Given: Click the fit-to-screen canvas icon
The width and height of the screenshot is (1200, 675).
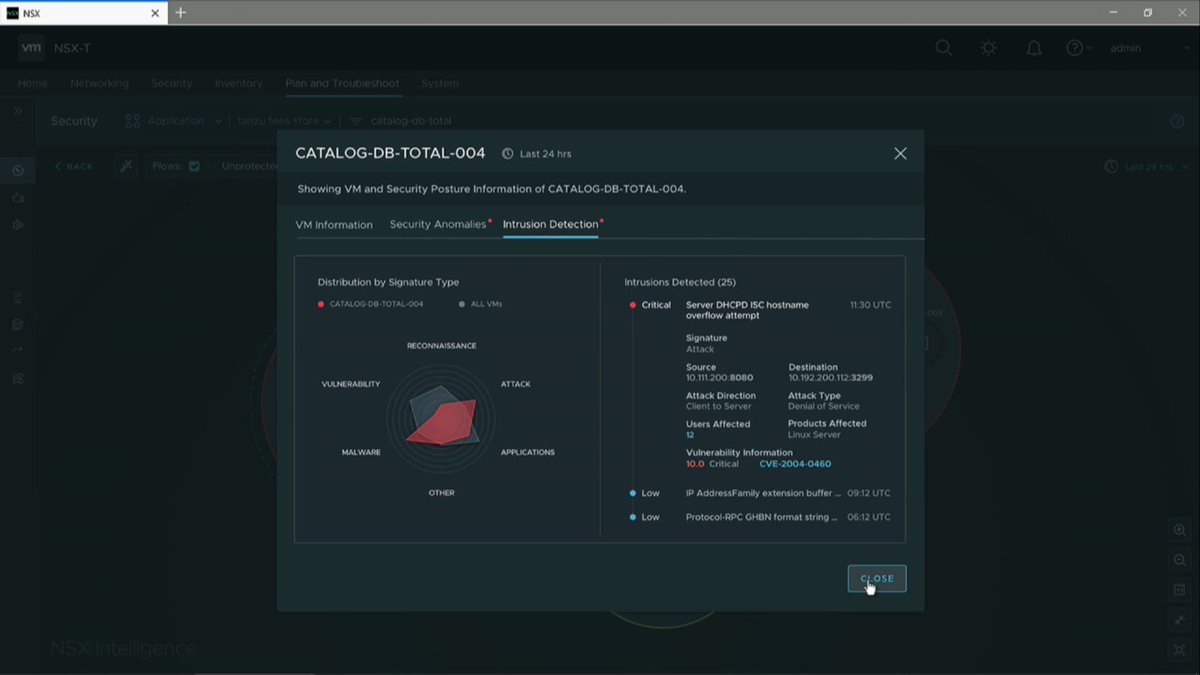Looking at the screenshot, I should coord(1180,649).
